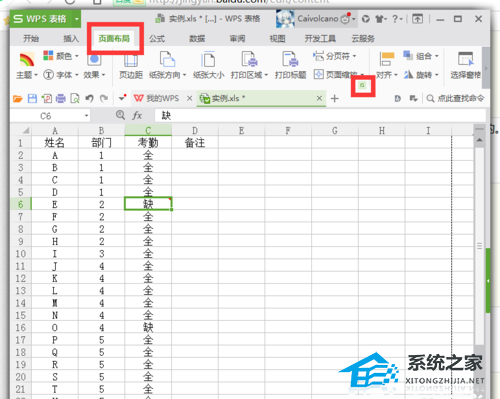The height and width of the screenshot is (399, 500).
Task: Click the 打印标题 print titles icon
Action: click(x=290, y=66)
